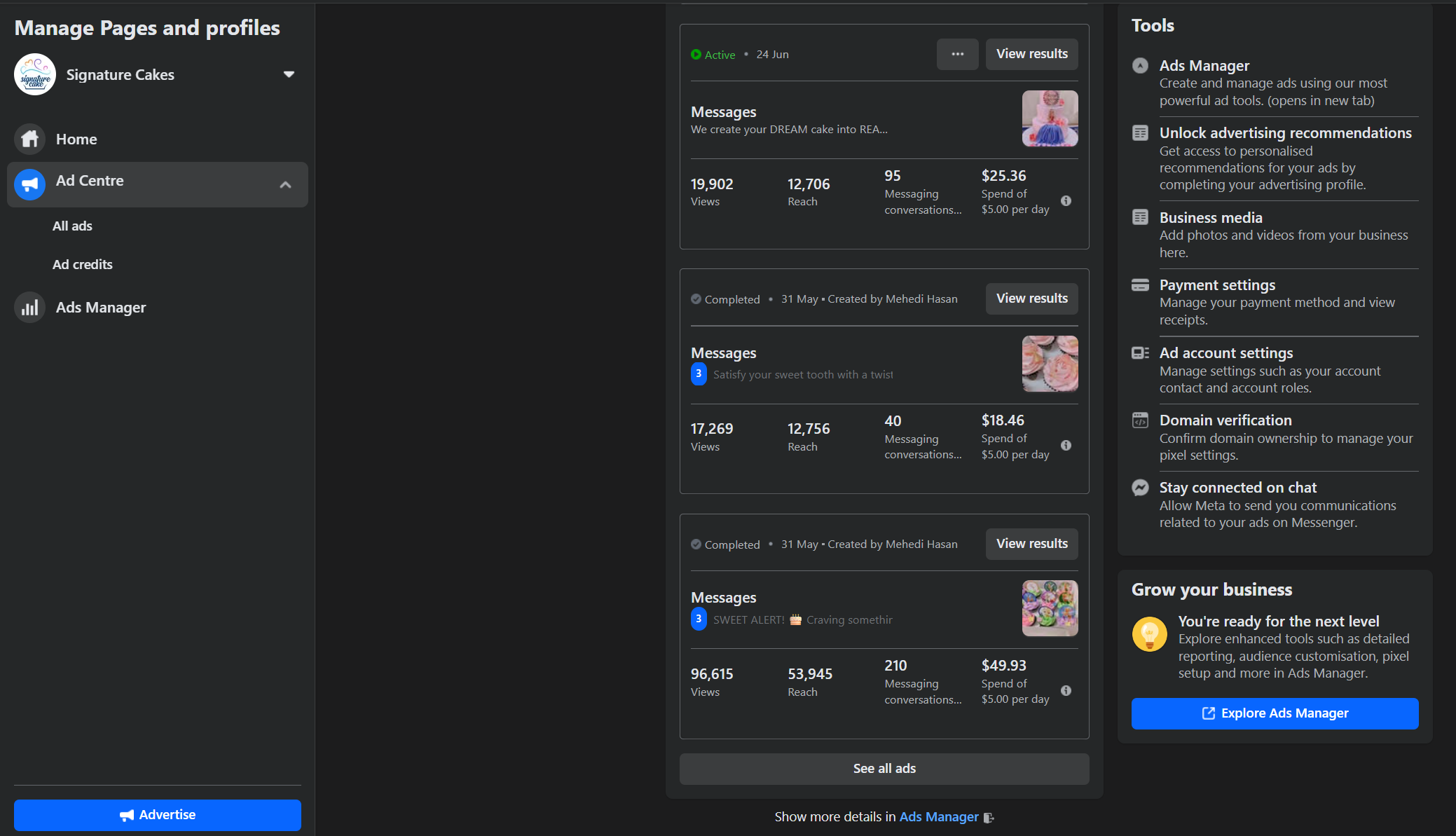The image size is (1456, 836).
Task: Open Ad credits sidebar item
Action: point(83,265)
